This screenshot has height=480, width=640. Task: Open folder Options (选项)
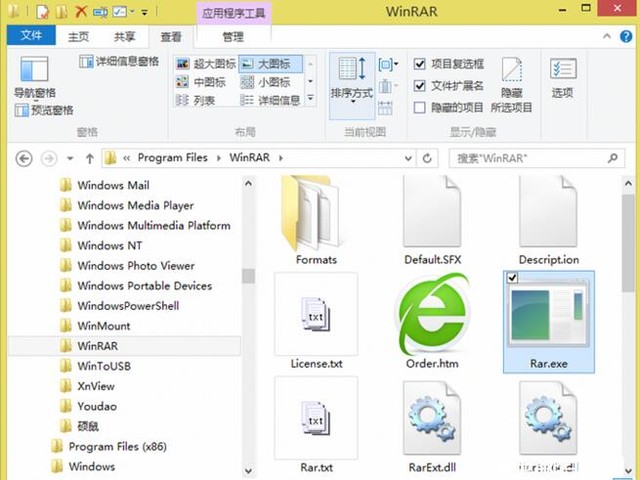[x=563, y=78]
